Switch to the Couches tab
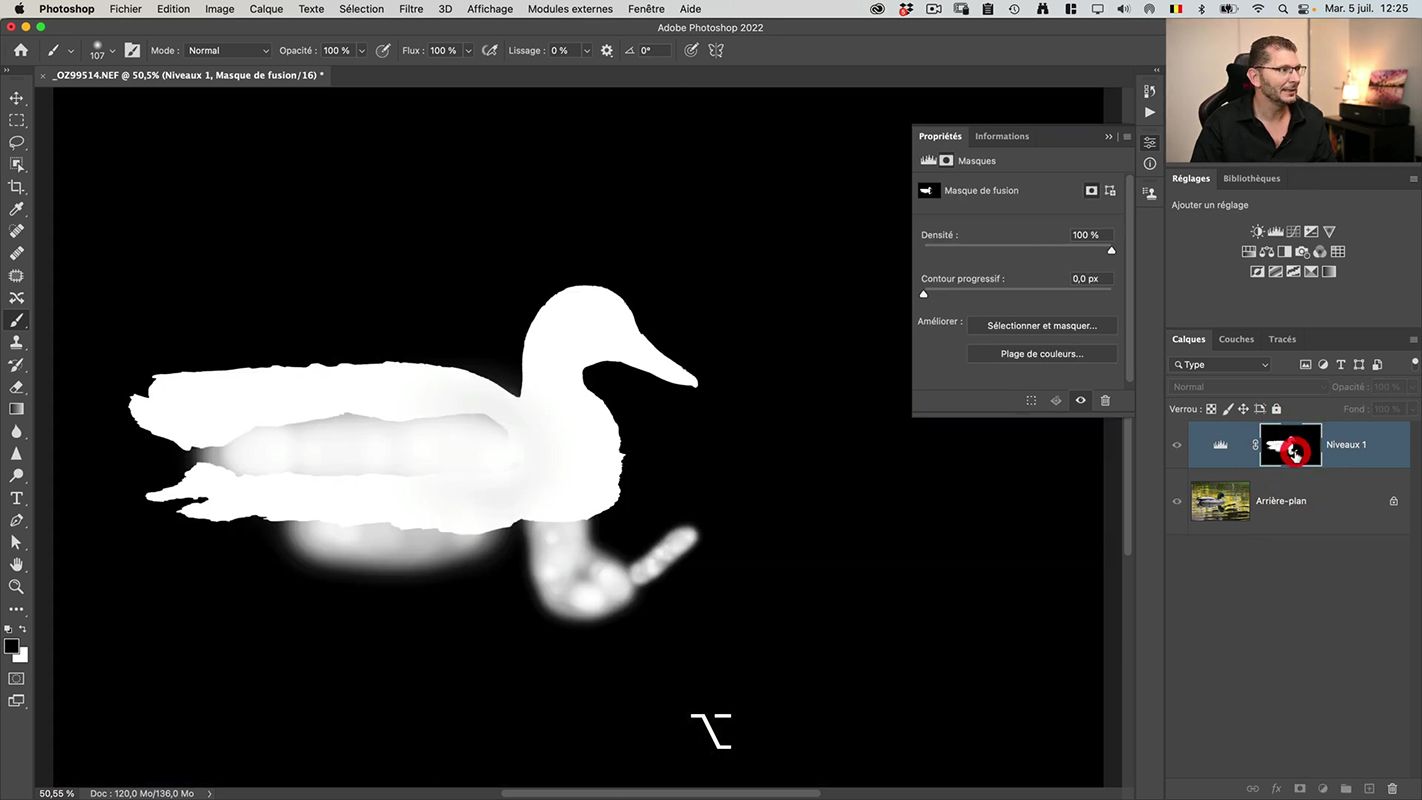This screenshot has height=800, width=1422. coord(1236,339)
